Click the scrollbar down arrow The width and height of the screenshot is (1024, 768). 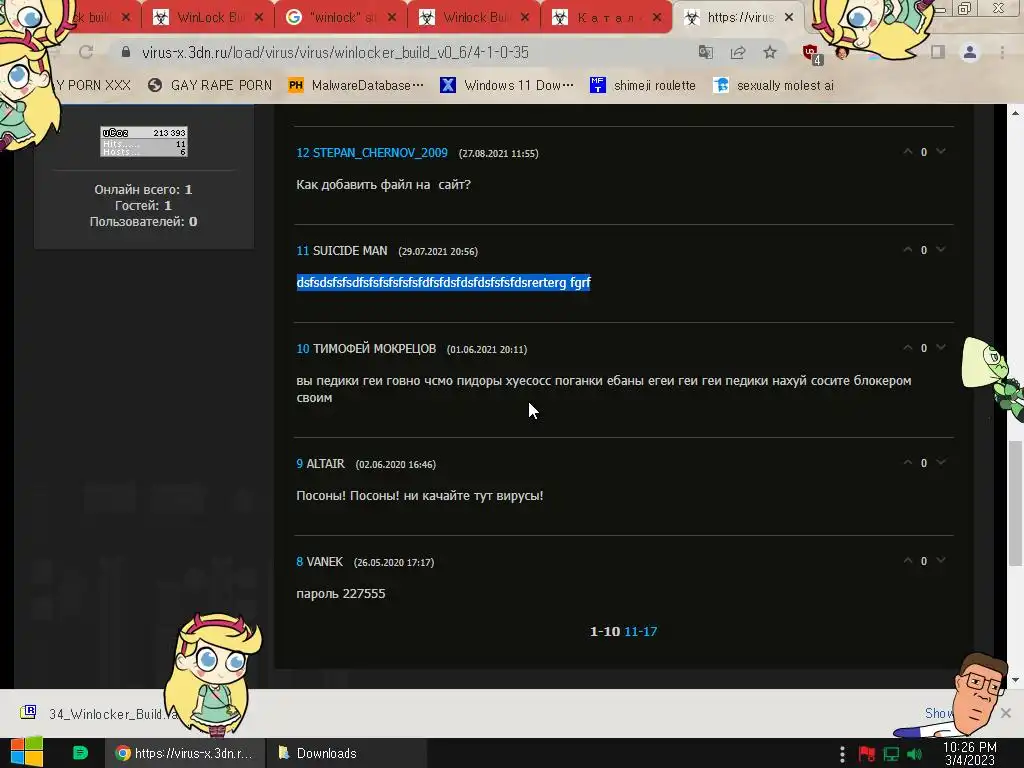1015,680
